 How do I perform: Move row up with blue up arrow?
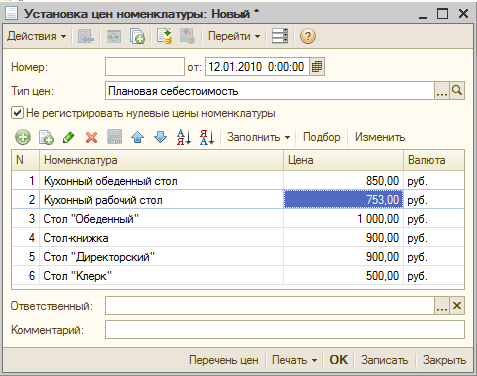[138, 137]
